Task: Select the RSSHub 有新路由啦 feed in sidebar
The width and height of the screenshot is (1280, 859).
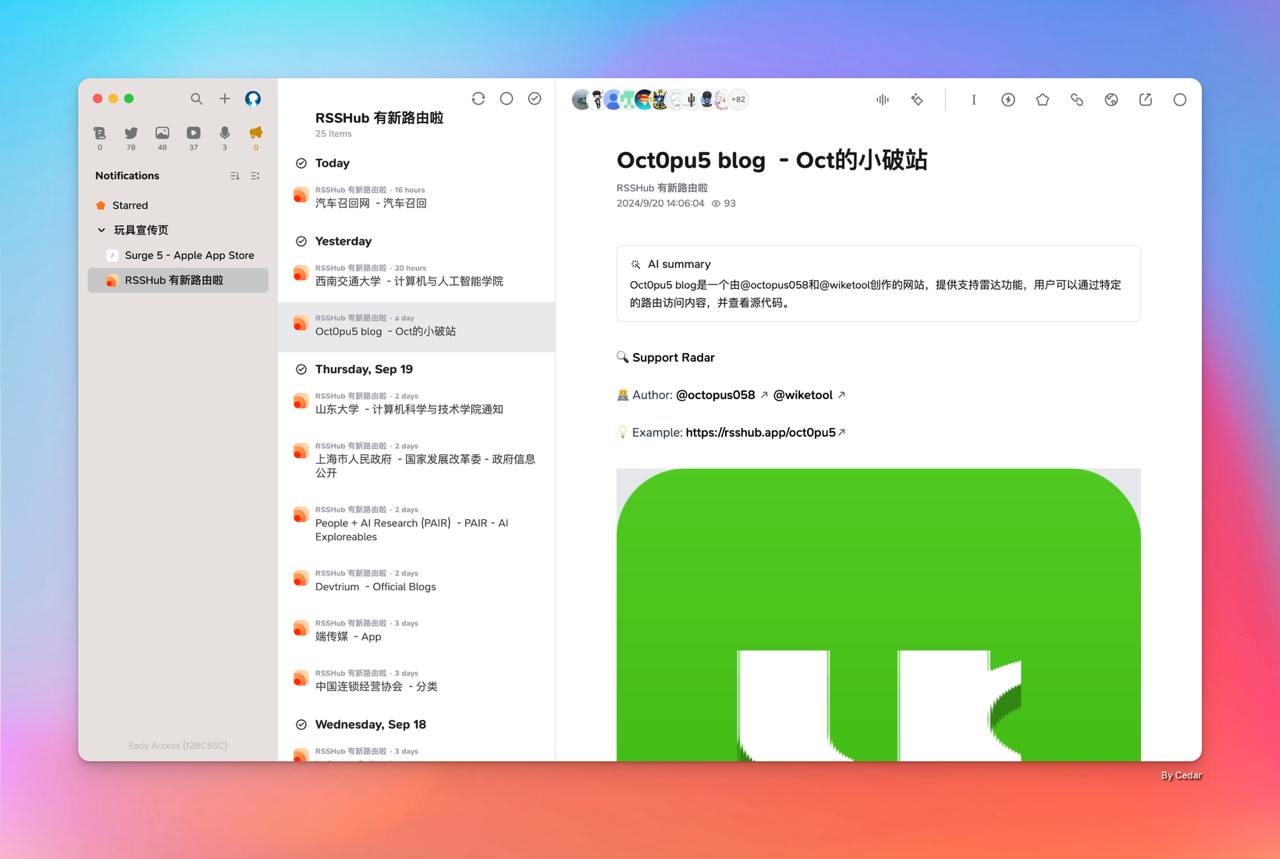Action: pos(178,280)
